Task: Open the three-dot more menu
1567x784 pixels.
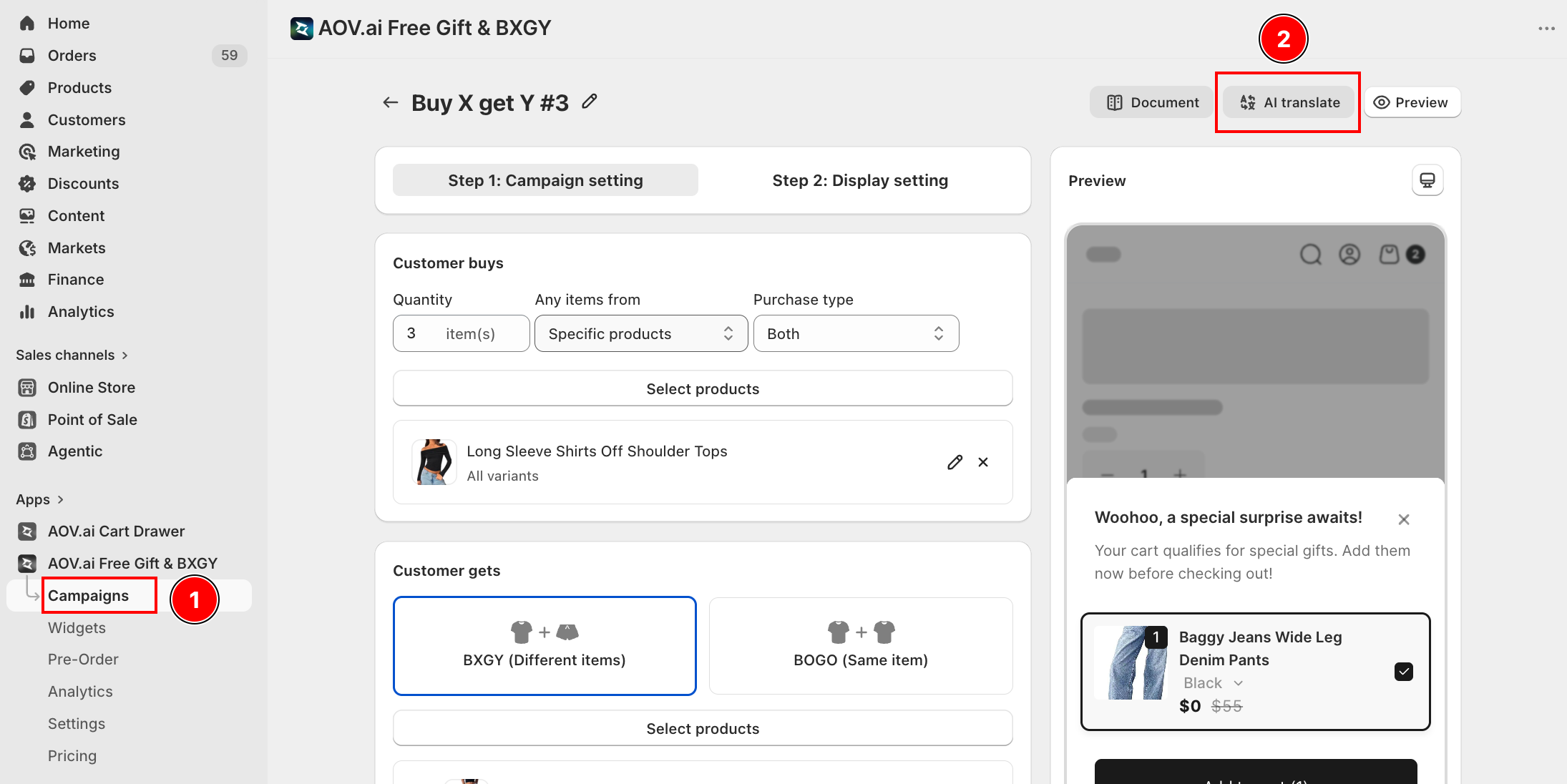Action: coord(1546,29)
